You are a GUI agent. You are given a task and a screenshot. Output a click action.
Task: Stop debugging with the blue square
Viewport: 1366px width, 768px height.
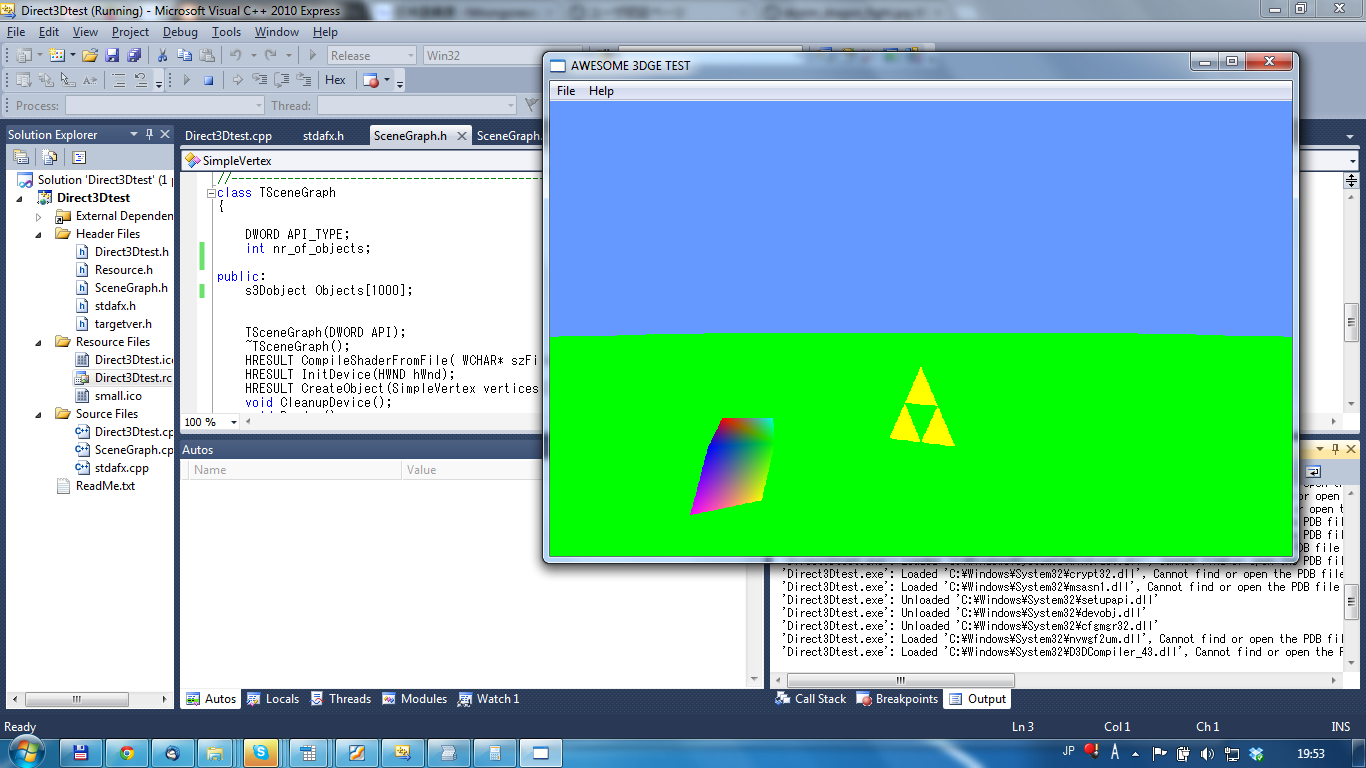208,80
